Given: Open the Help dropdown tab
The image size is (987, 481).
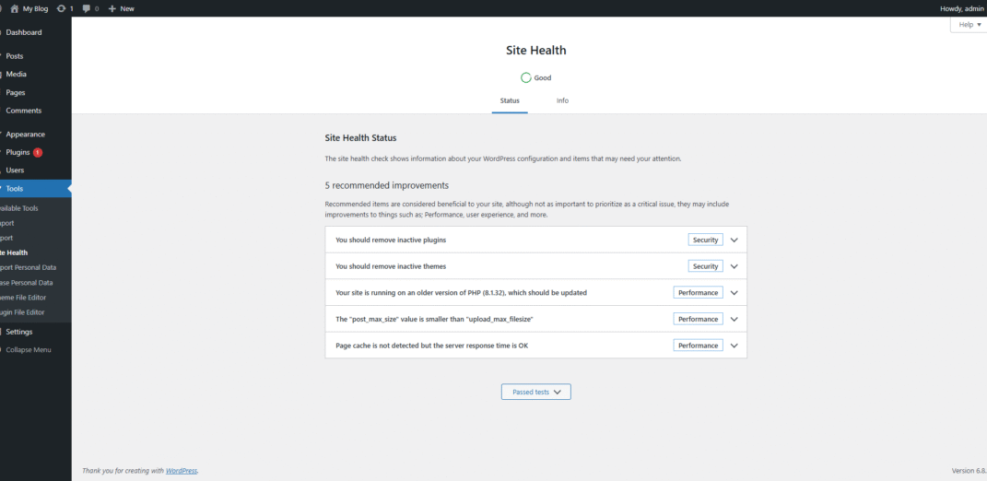Looking at the screenshot, I should [969, 25].
